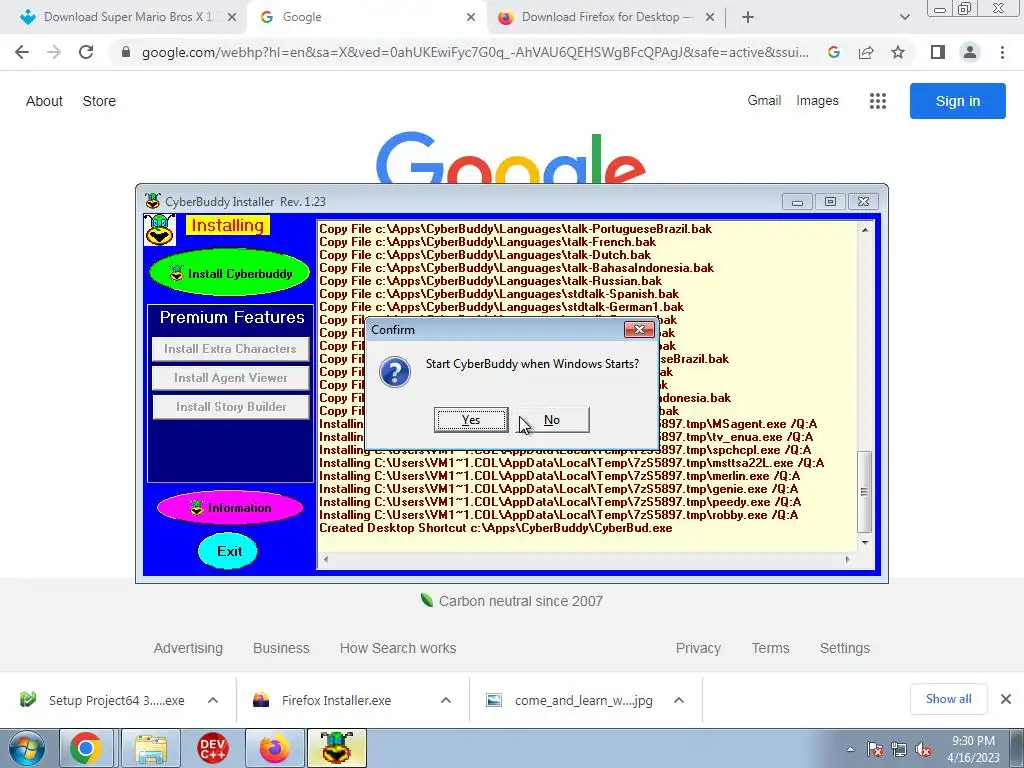Viewport: 1024px width, 768px height.
Task: Open Gmail link
Action: click(x=764, y=101)
